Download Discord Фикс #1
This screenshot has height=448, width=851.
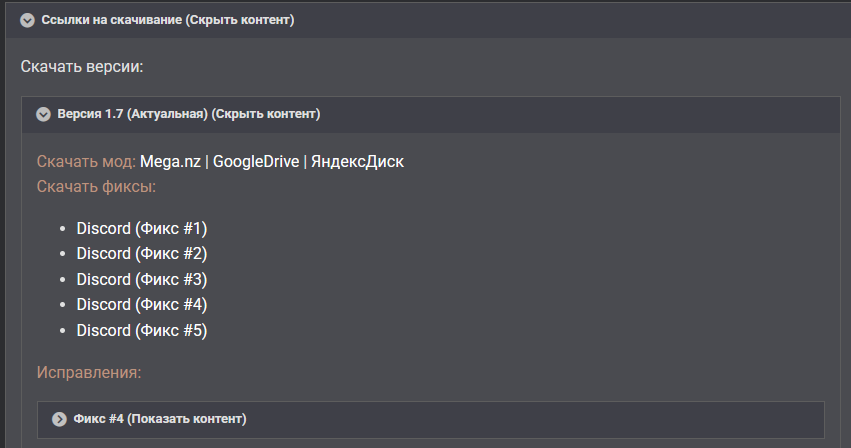142,228
